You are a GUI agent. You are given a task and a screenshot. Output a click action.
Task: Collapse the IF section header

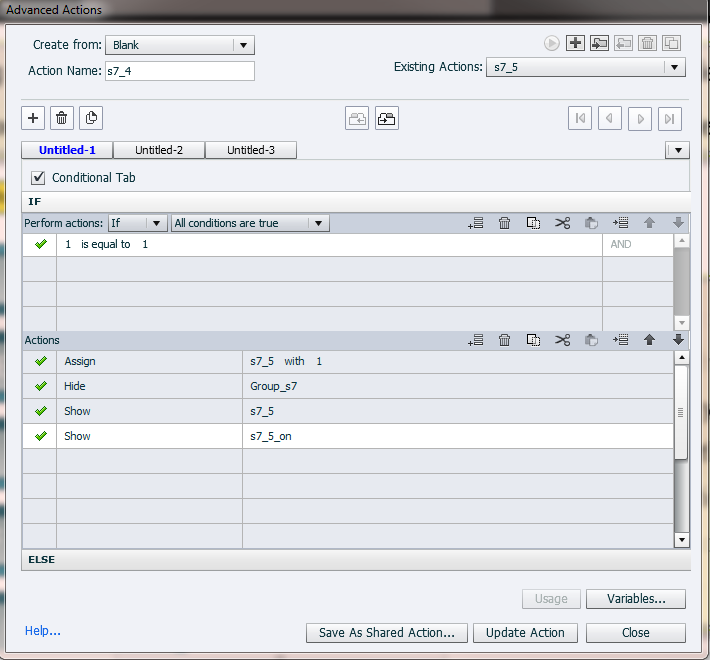point(356,202)
